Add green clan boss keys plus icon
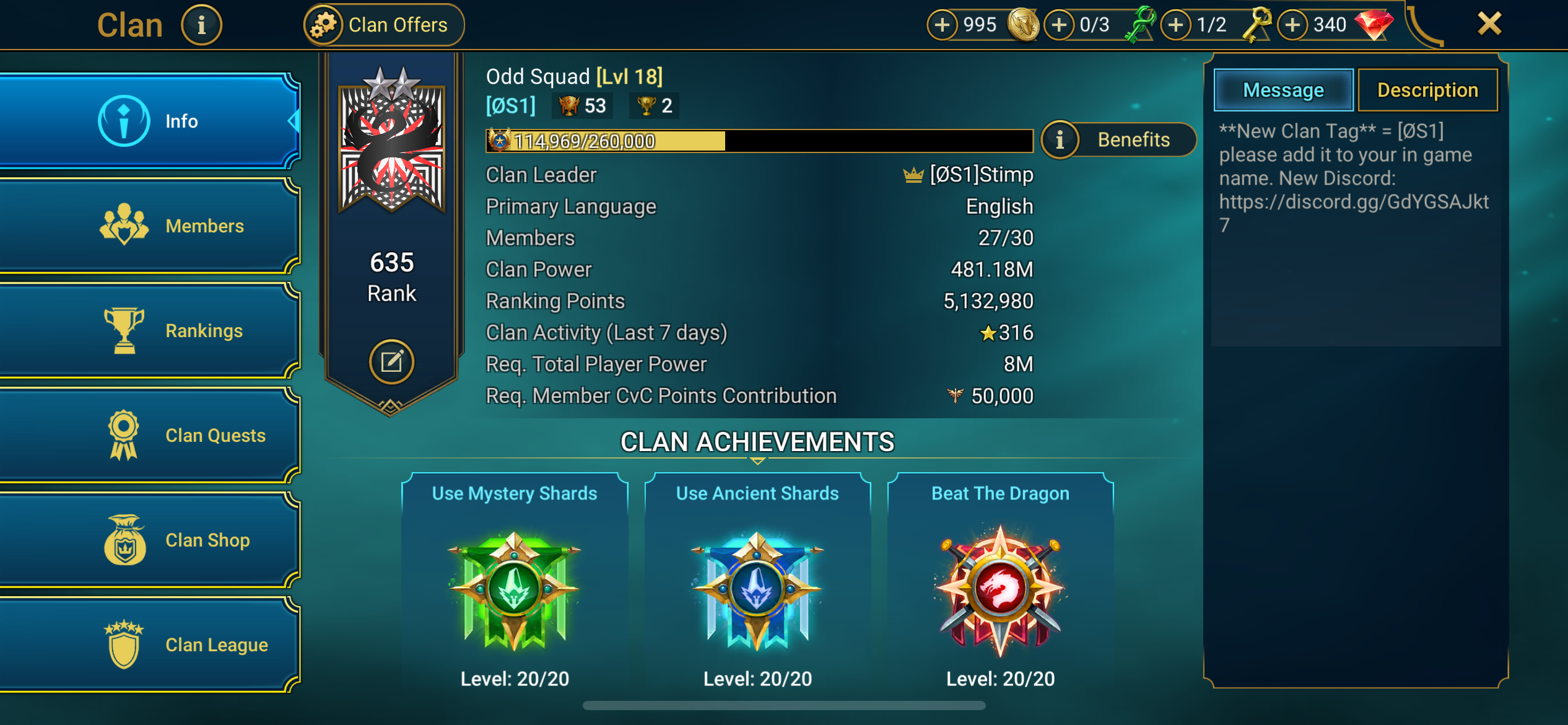The image size is (1568, 725). [1059, 25]
